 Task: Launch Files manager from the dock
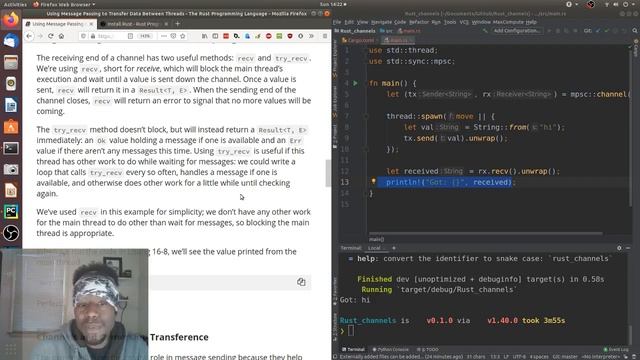pyautogui.click(x=11, y=62)
